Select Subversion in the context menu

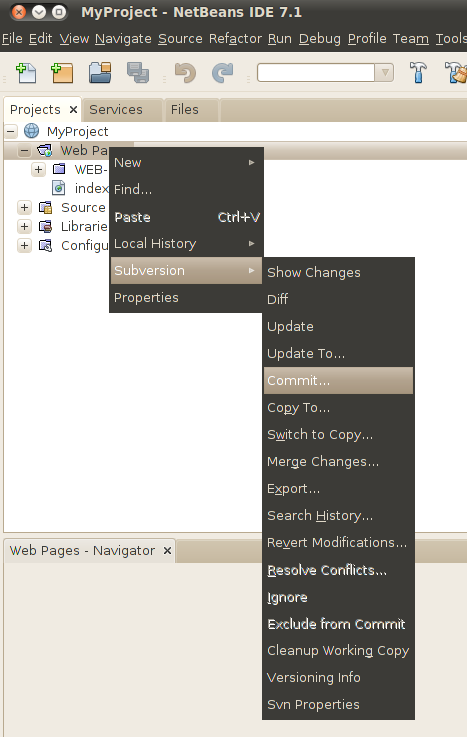[x=186, y=270]
